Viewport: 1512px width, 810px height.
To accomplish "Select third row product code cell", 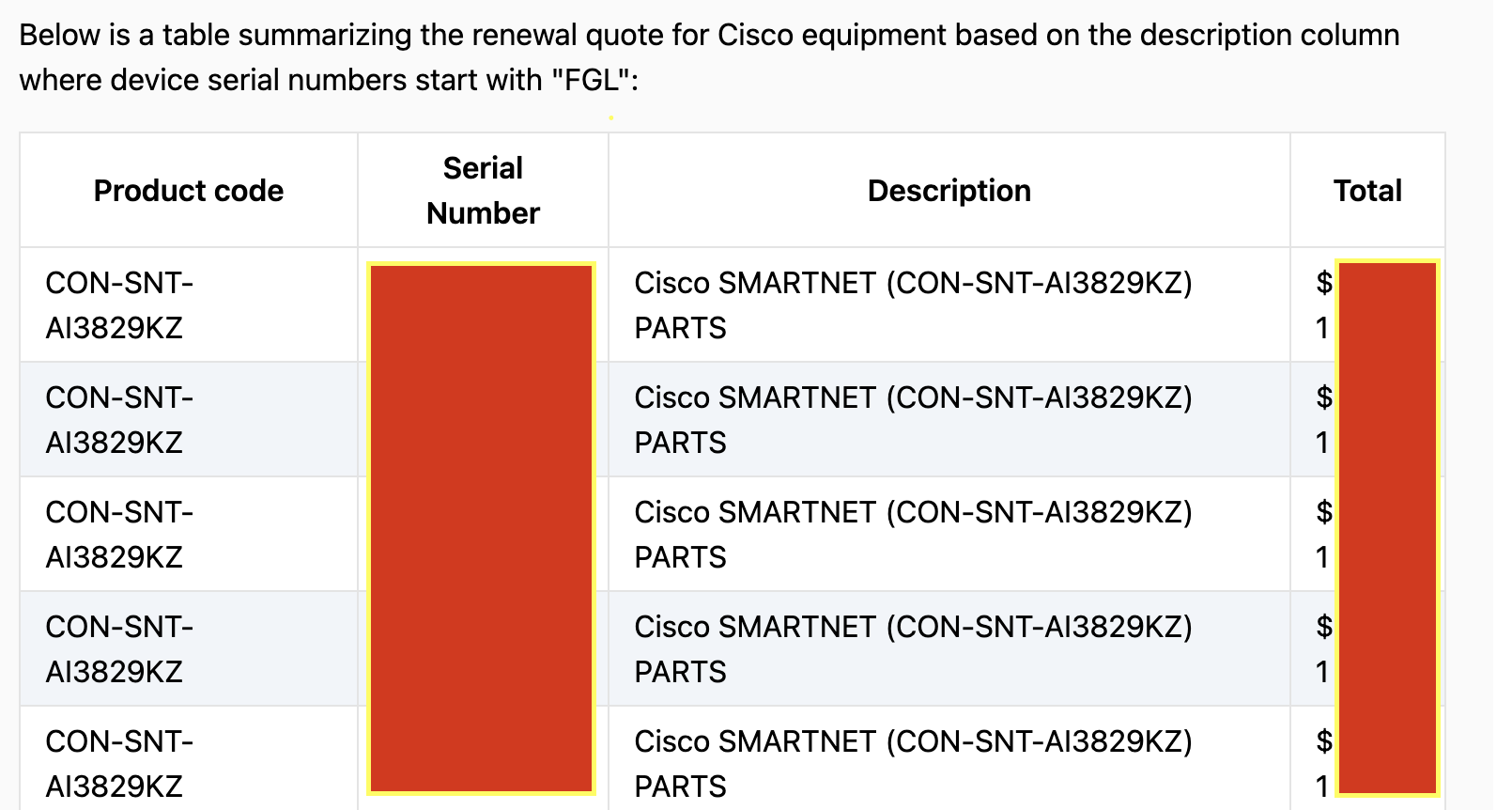I will 119,535.
